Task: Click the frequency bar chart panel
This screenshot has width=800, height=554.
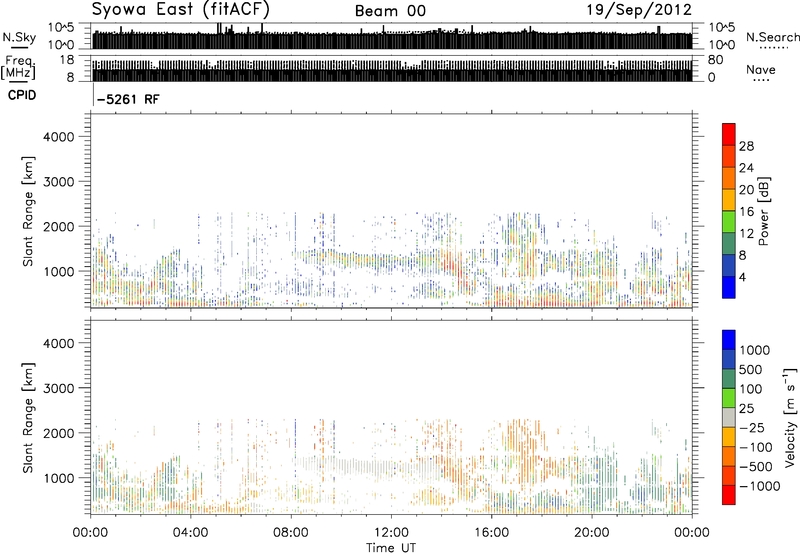Action: coord(392,69)
